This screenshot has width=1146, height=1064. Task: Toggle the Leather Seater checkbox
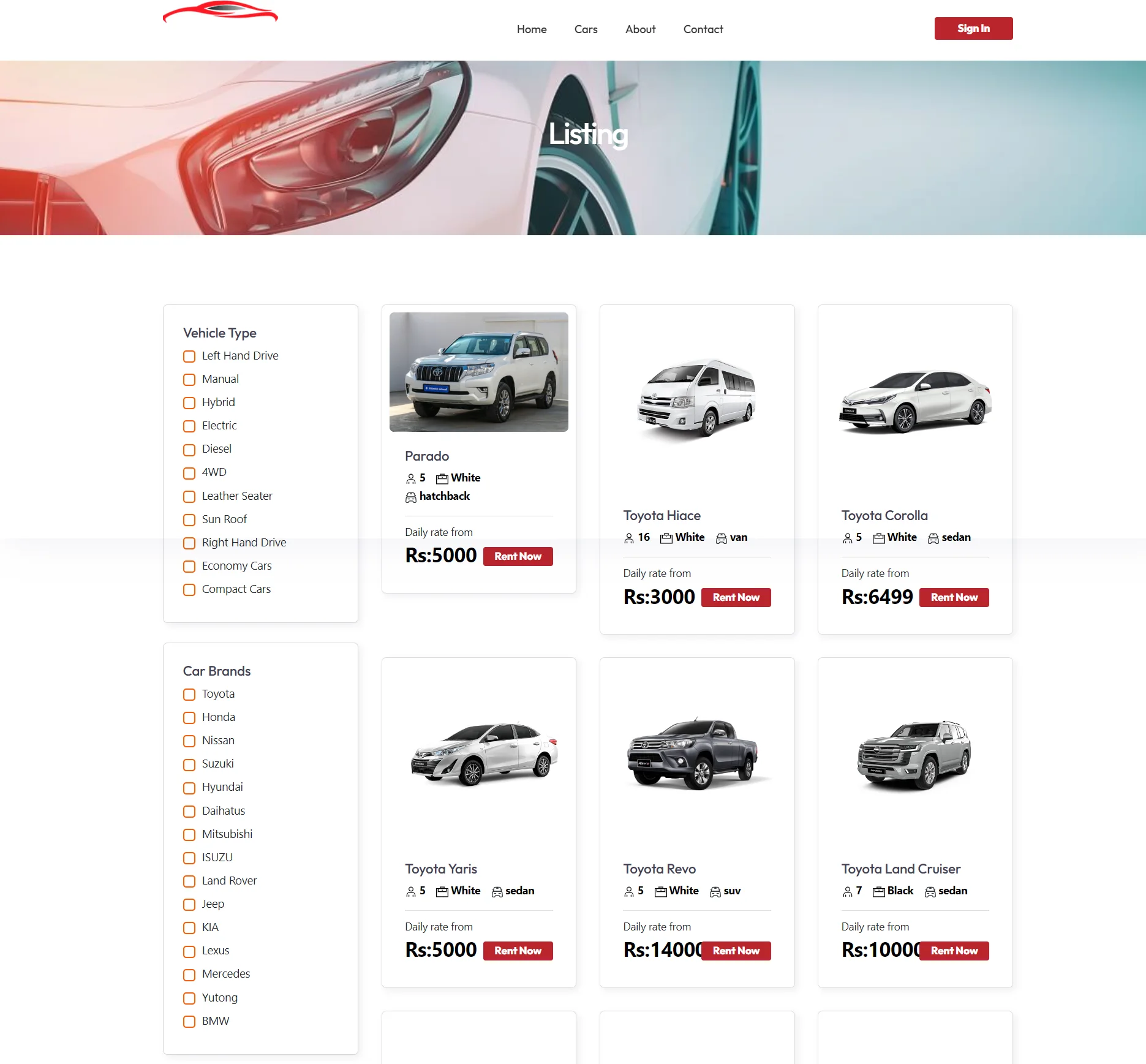point(189,497)
